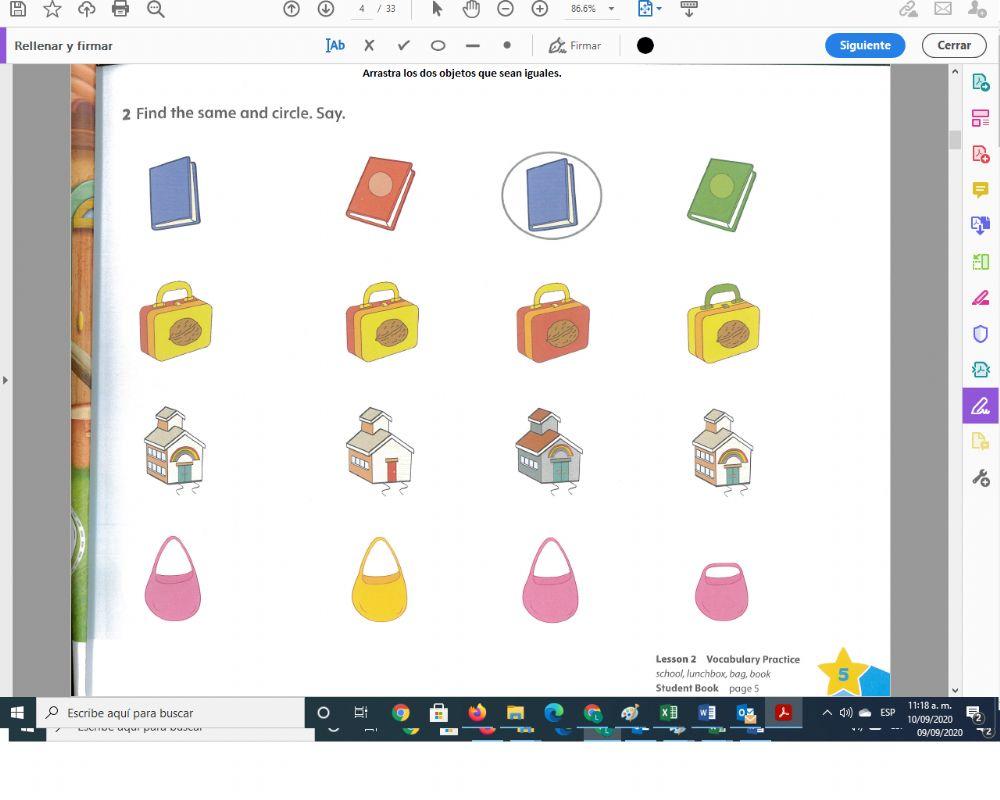Open the zoom level 86.6% dropdown
The width and height of the screenshot is (1000, 800).
pyautogui.click(x=611, y=9)
